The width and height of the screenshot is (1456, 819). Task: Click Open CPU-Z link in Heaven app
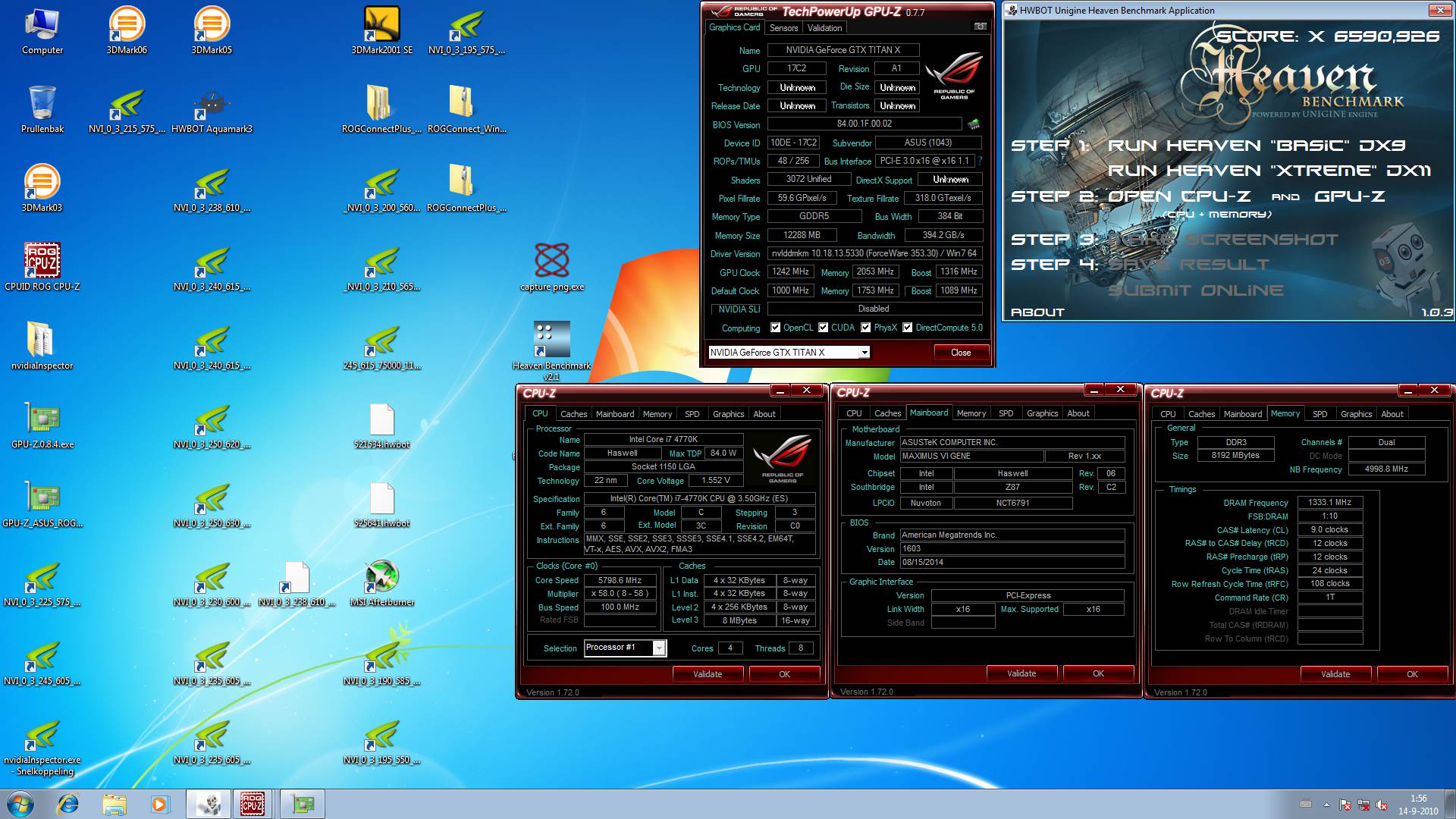click(1179, 196)
